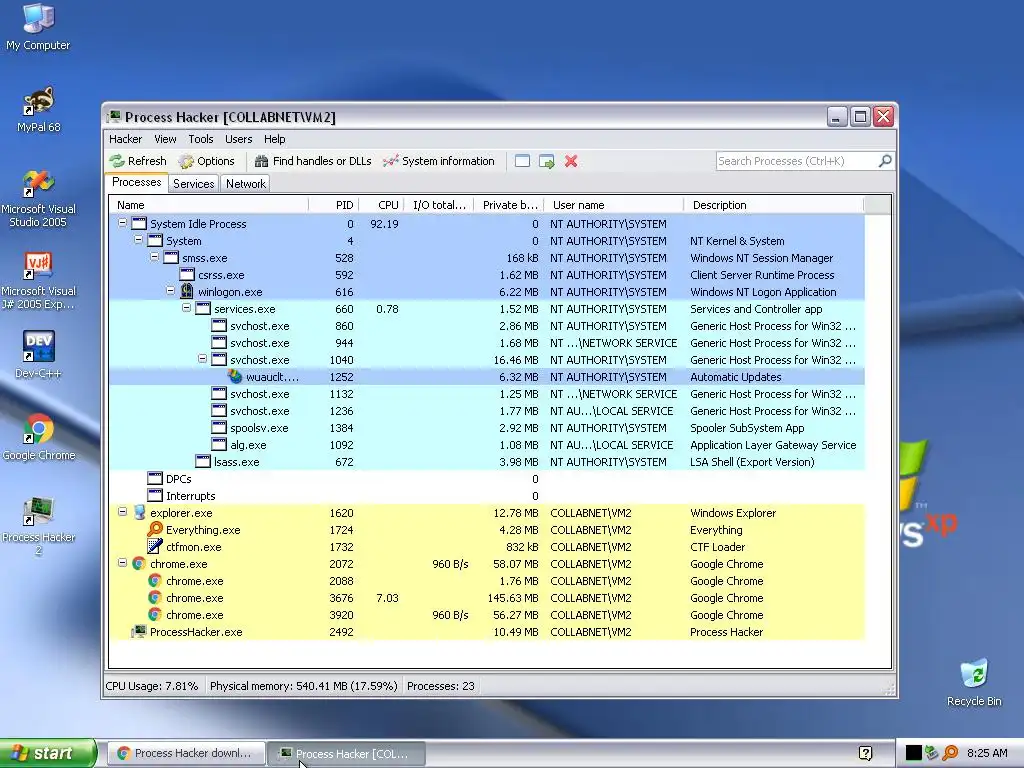This screenshot has height=768, width=1024.
Task: Select the DPCs row
Action: [x=487, y=479]
